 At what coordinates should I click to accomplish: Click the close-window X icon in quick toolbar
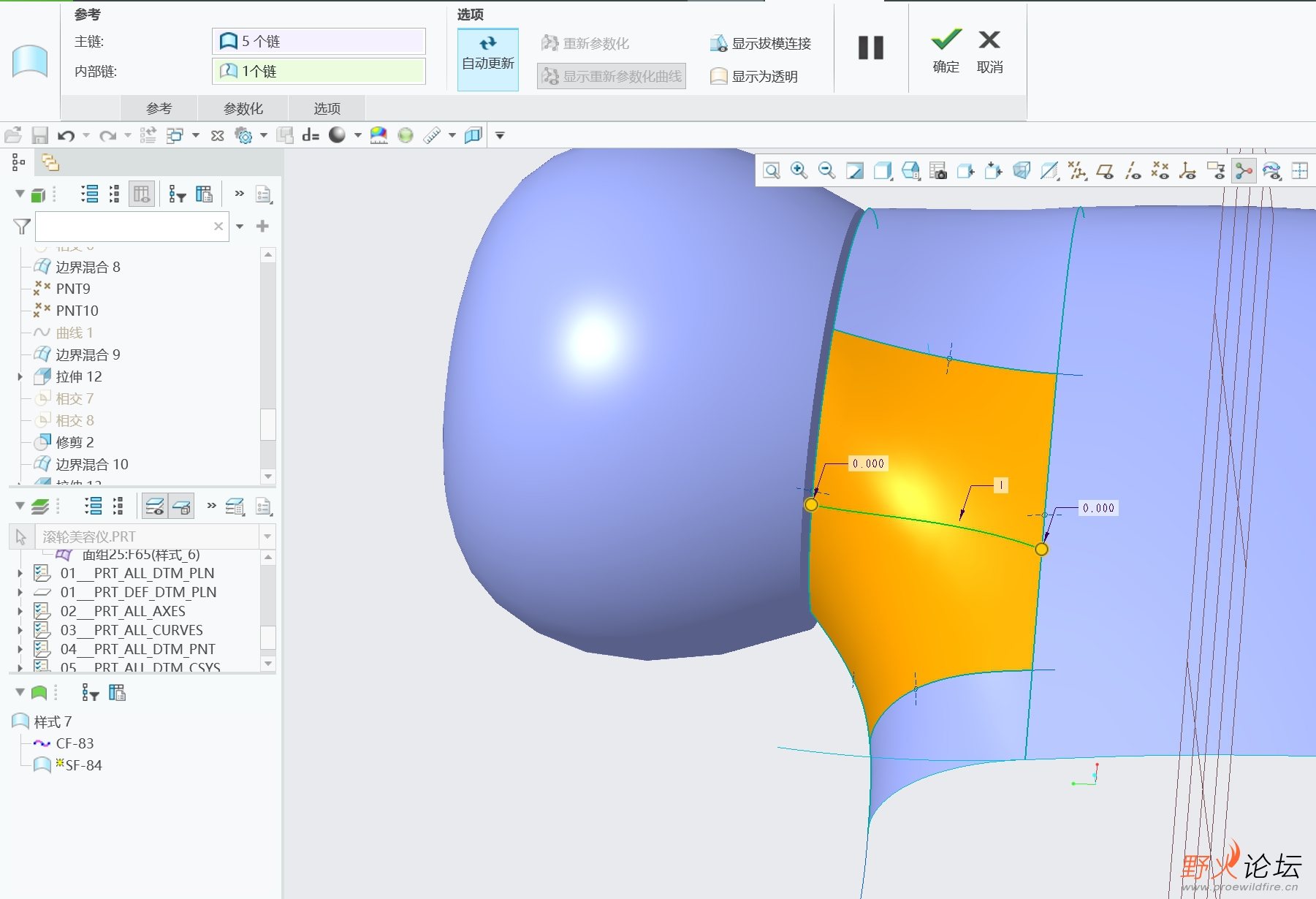click(217, 135)
